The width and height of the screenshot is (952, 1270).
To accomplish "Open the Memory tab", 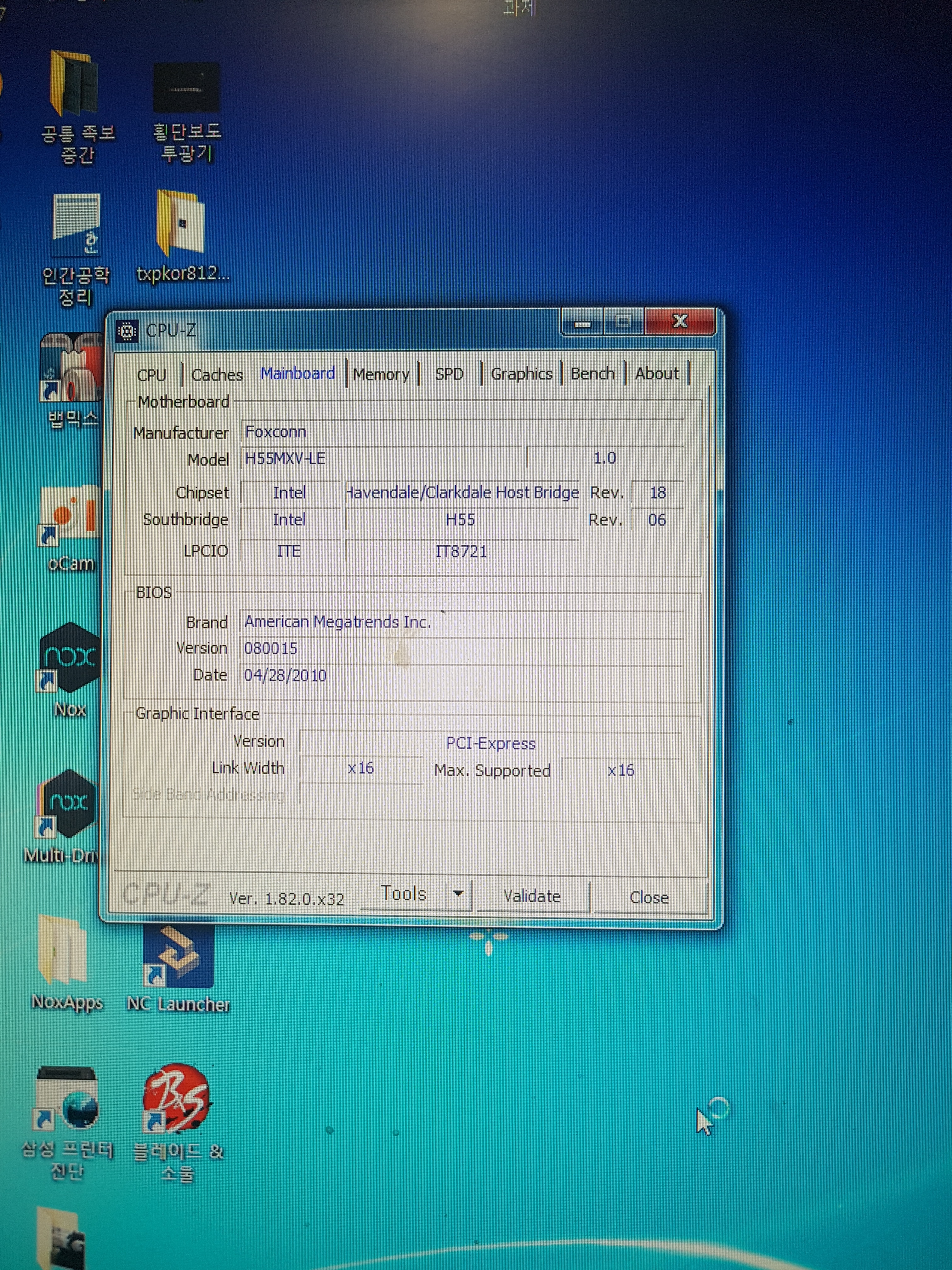I will [381, 374].
